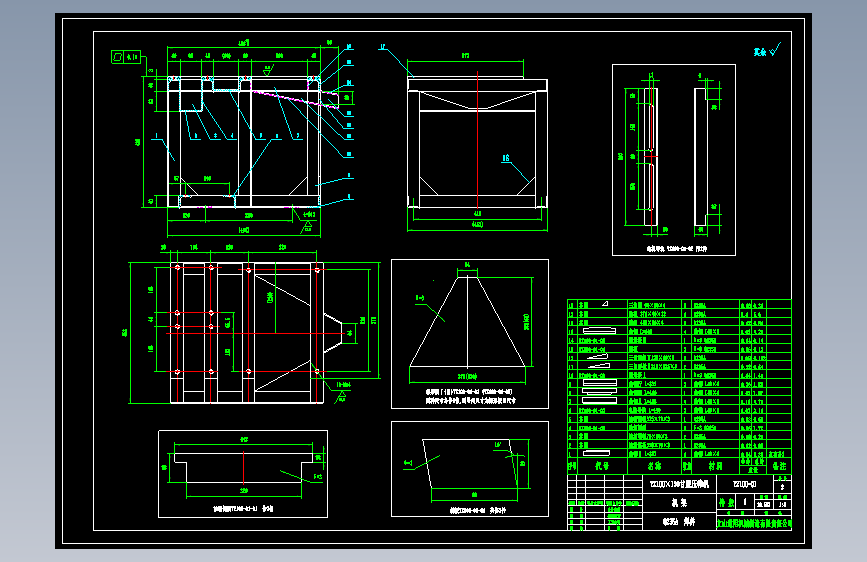Click the red vertical centerline in the side view
867x562 pixels.
[477, 140]
